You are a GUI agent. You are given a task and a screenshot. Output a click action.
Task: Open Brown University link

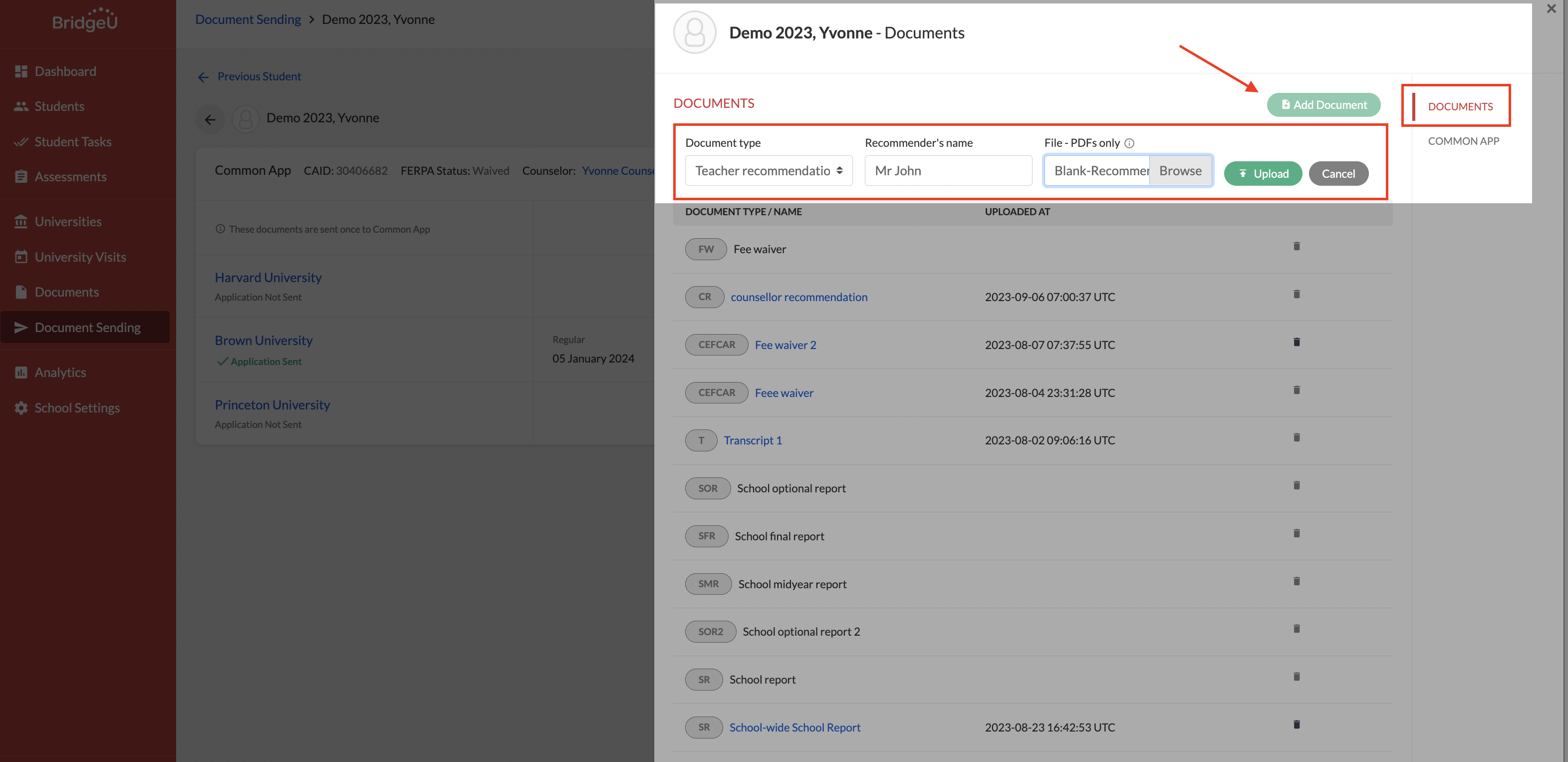click(263, 341)
